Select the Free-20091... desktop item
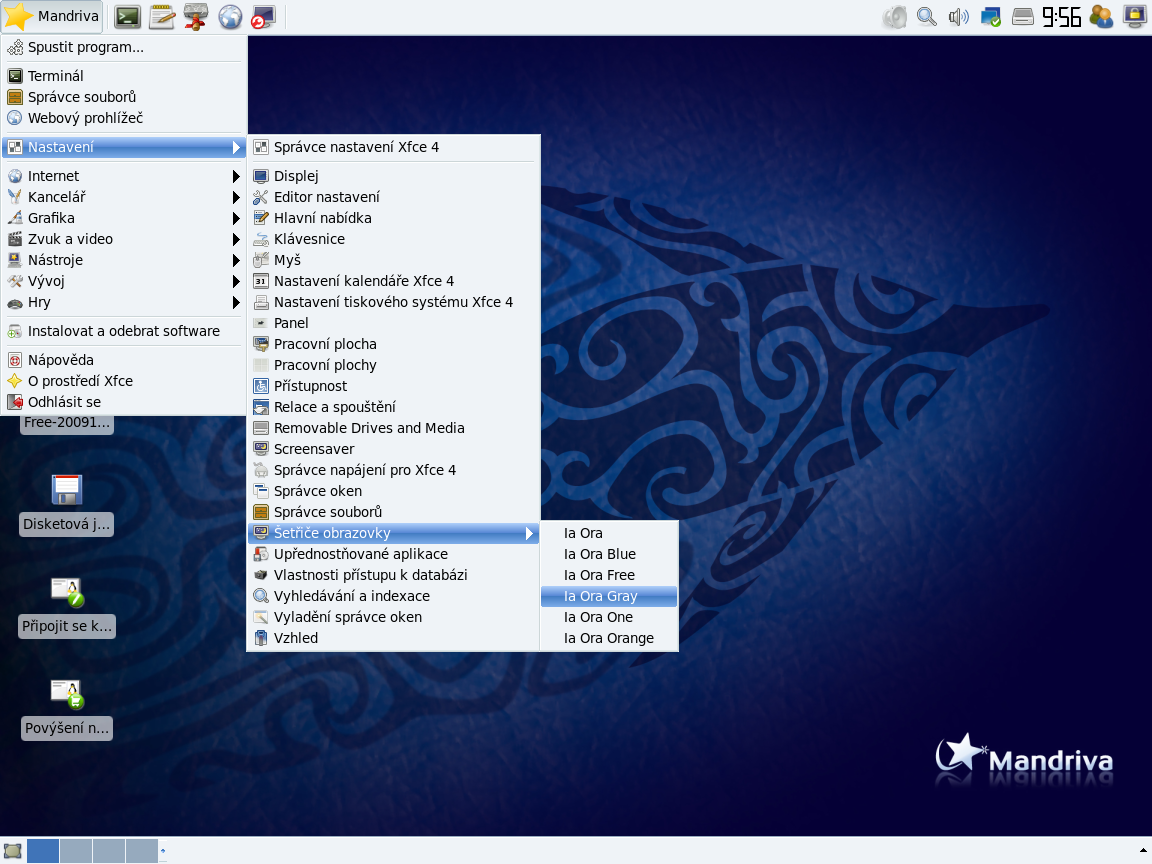The width and height of the screenshot is (1152, 864). point(67,422)
